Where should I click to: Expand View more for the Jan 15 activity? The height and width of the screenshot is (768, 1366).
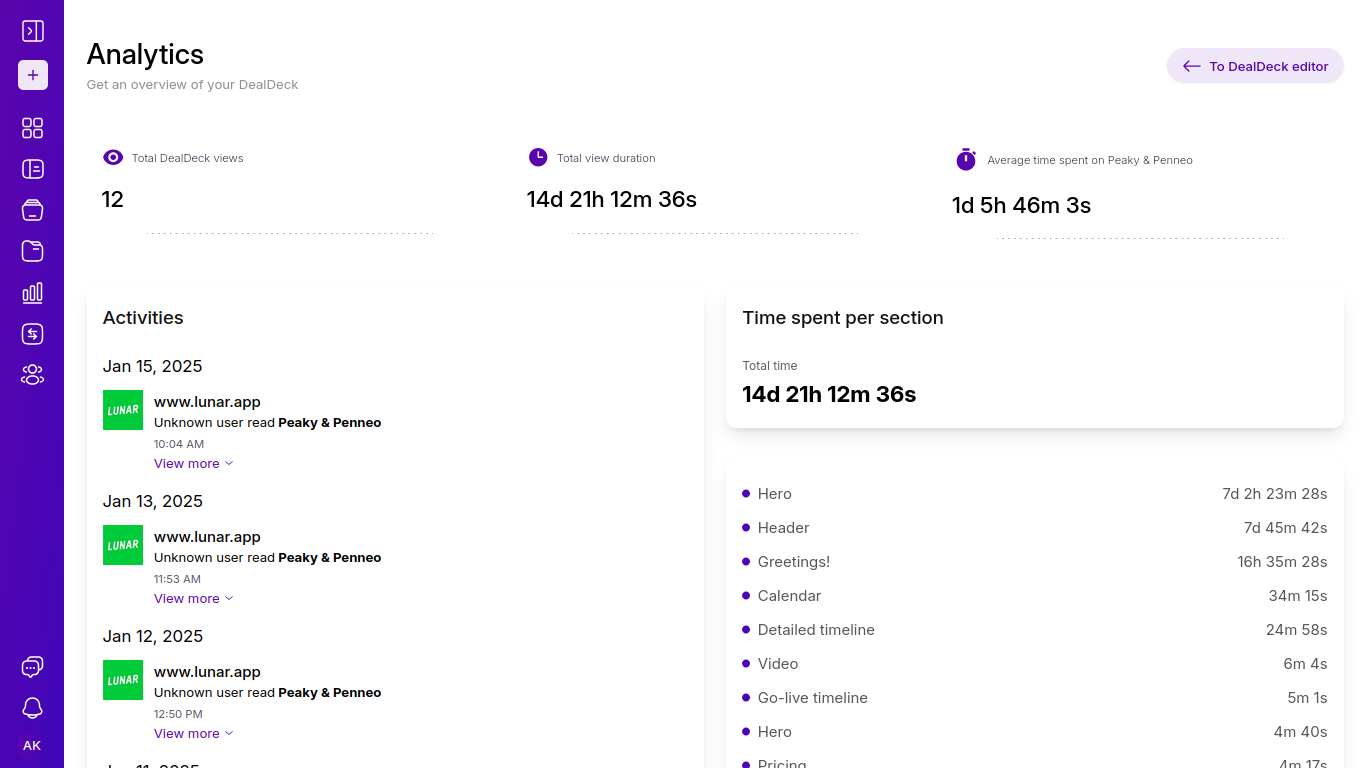[194, 463]
